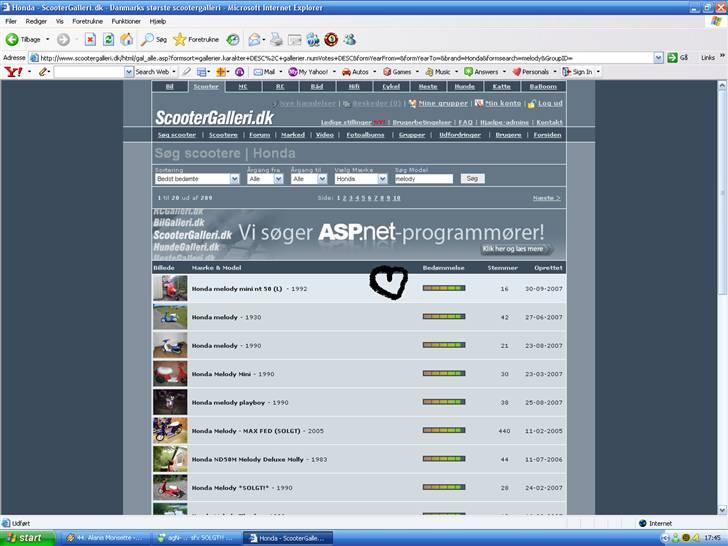Open the Funktioner menu
This screenshot has width=728, height=546.
126,21
